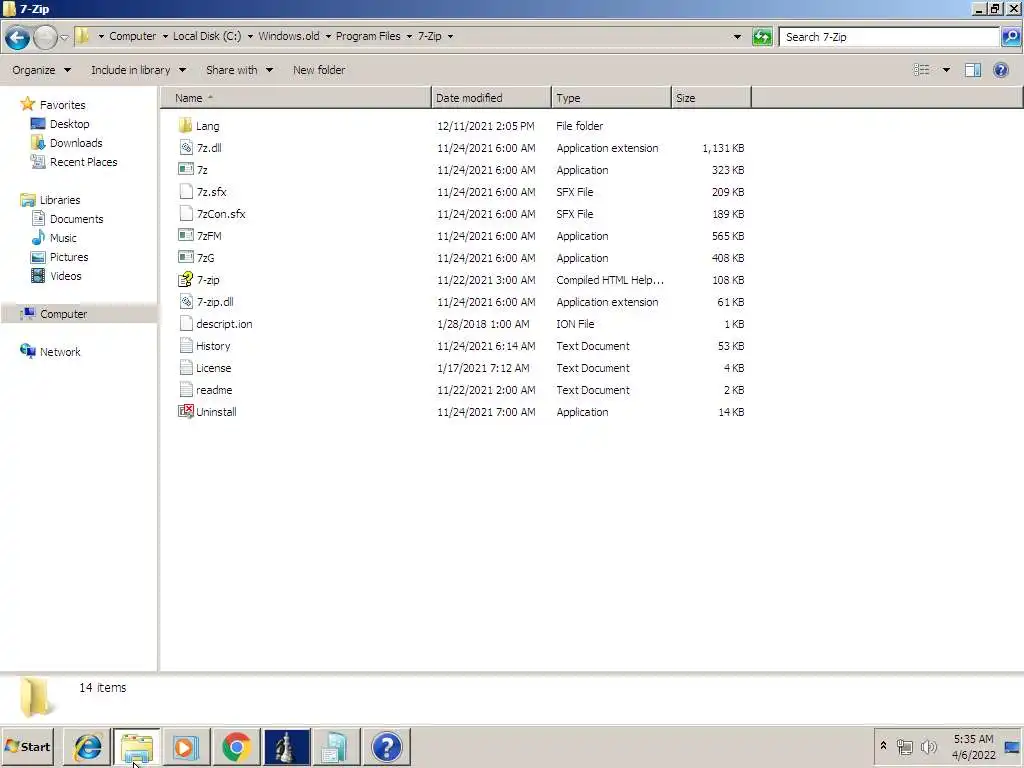Select the History text document icon
This screenshot has width=1024, height=768.
pyautogui.click(x=186, y=345)
